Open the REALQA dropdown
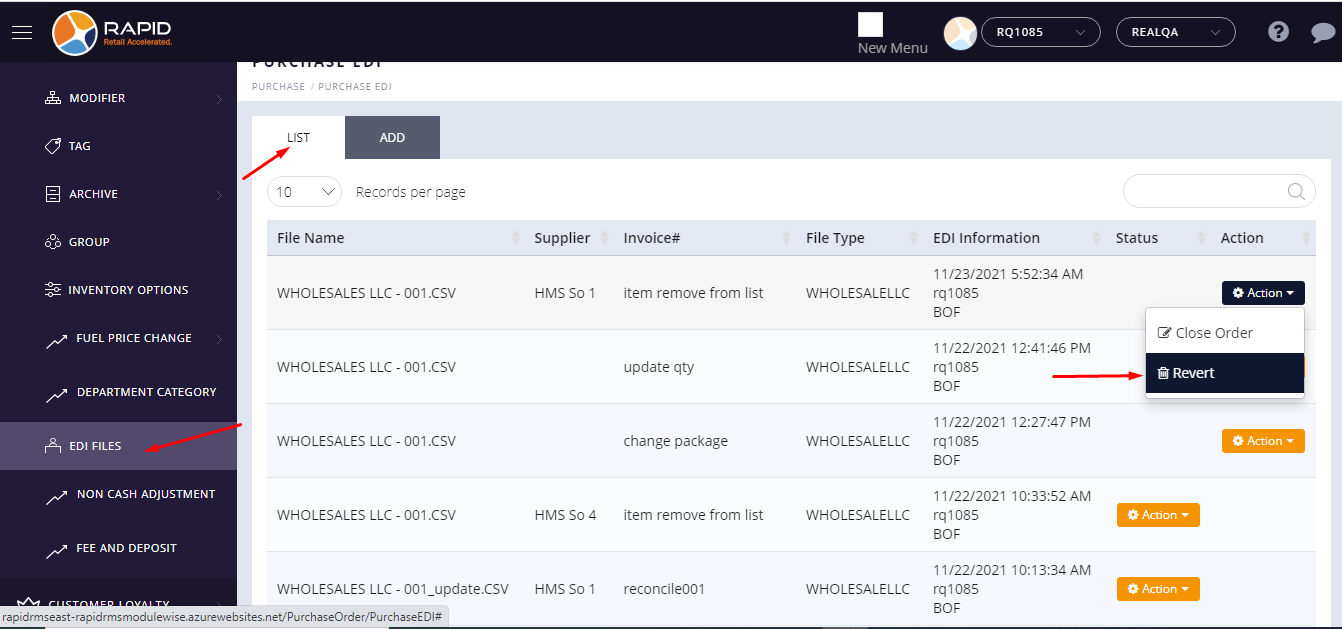1342x629 pixels. [x=1175, y=32]
